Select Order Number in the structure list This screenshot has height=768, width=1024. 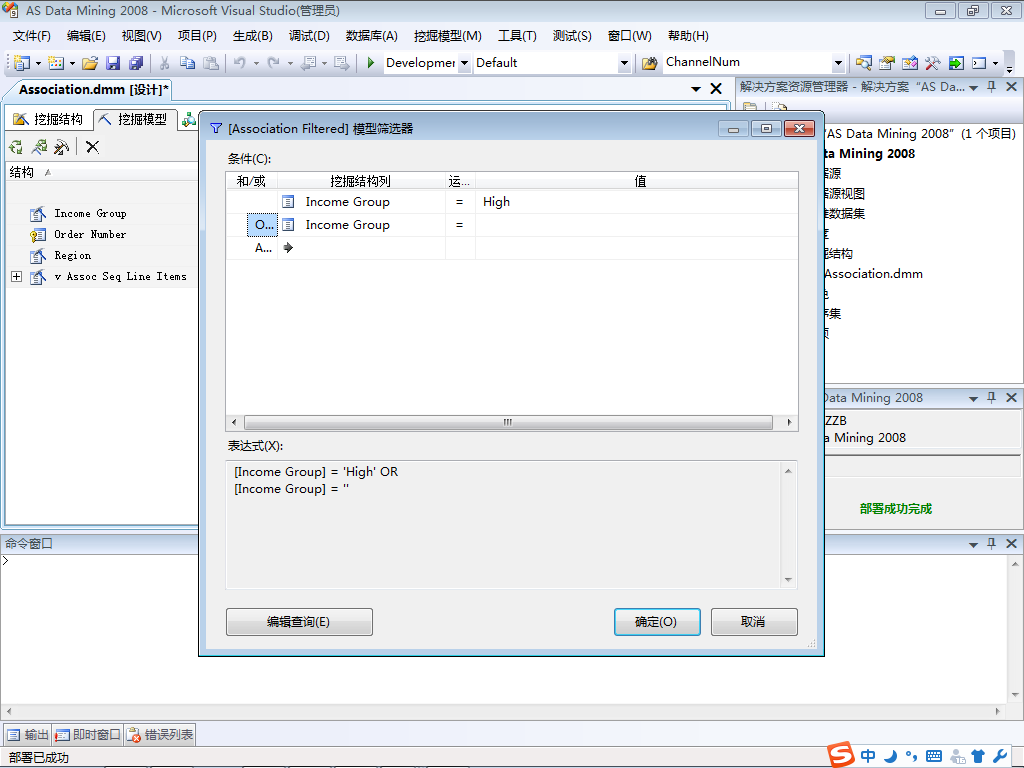coord(89,234)
